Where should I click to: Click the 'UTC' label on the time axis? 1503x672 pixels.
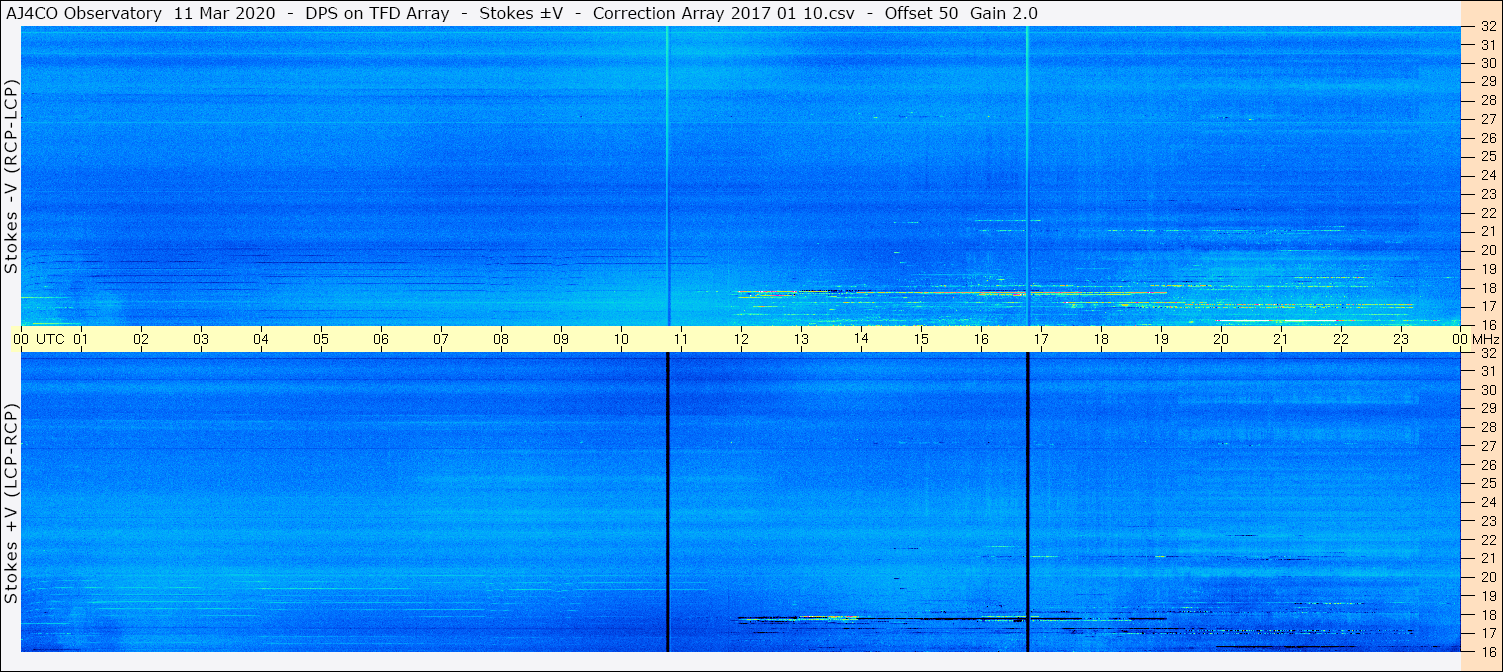click(x=50, y=339)
